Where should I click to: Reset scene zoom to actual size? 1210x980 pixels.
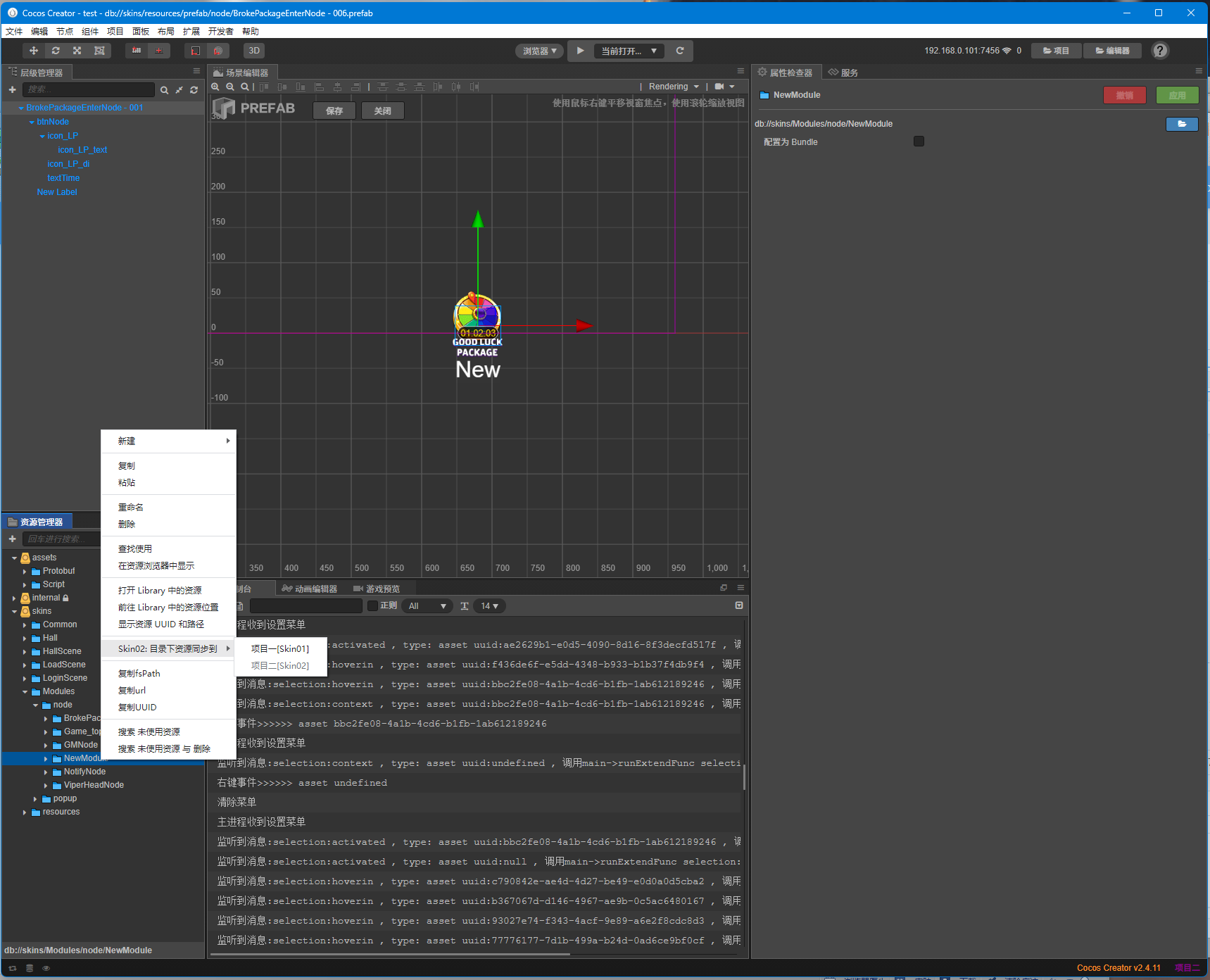245,87
